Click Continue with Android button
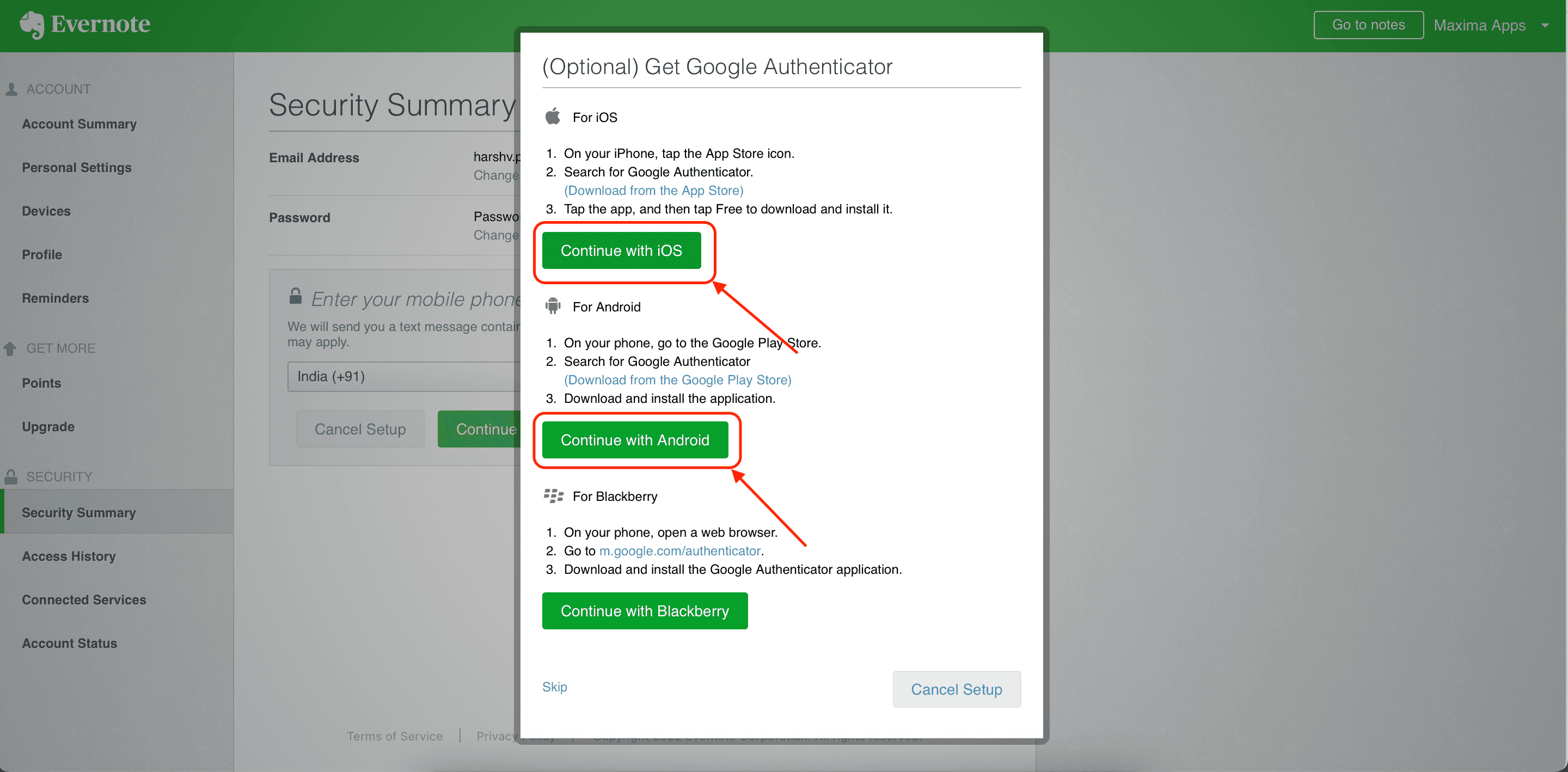Screen dimensions: 1568x772 [x=635, y=439]
